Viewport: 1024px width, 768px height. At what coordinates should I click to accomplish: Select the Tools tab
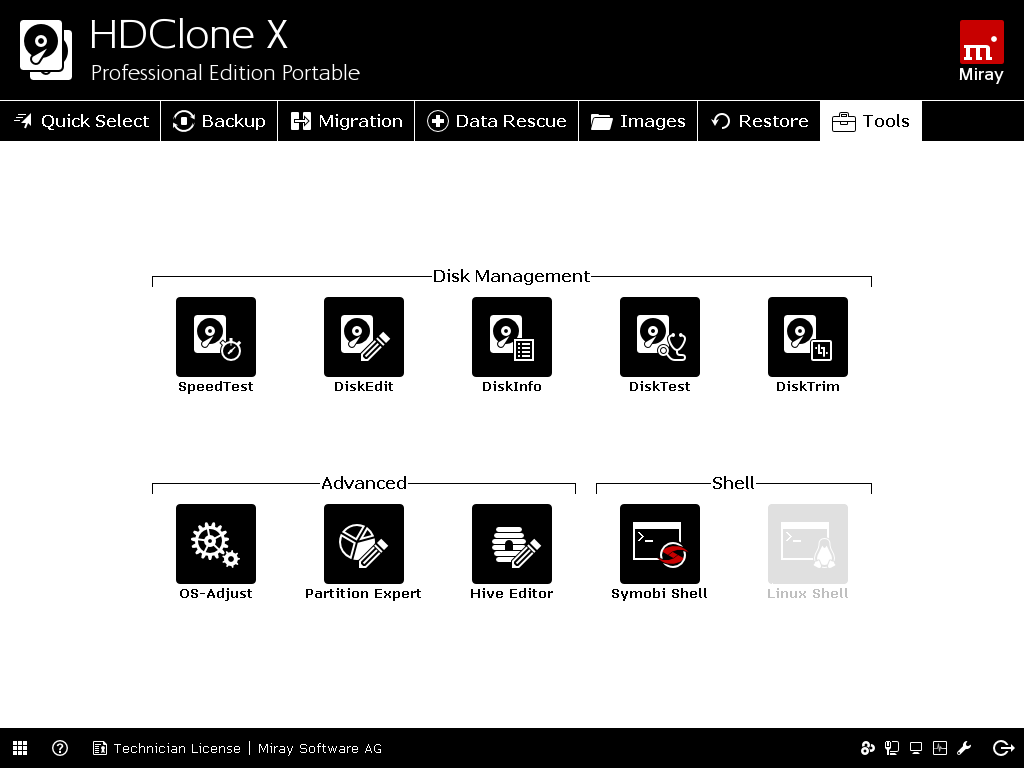pos(871,121)
